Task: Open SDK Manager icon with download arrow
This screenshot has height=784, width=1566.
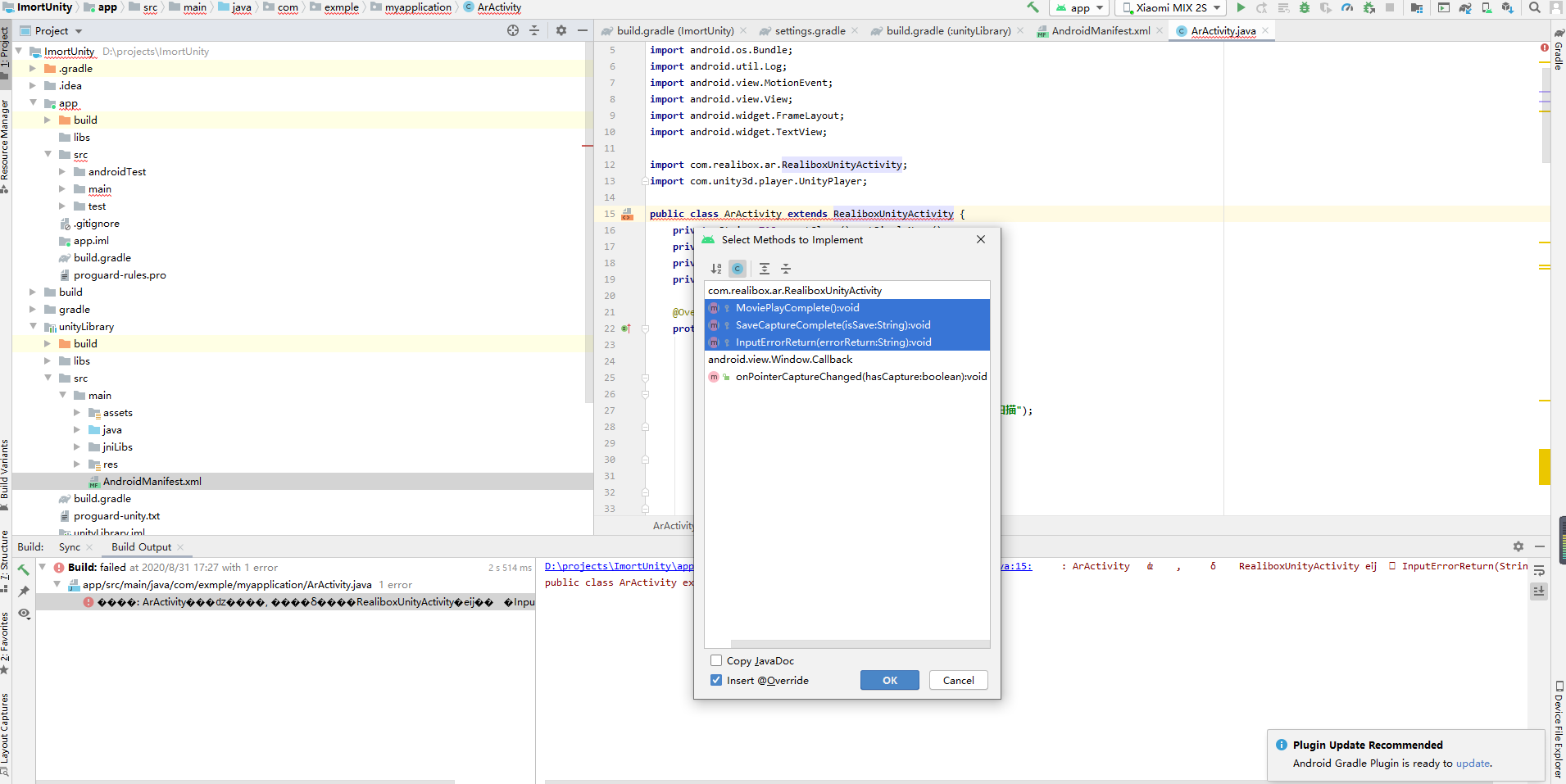Action: (x=1507, y=7)
